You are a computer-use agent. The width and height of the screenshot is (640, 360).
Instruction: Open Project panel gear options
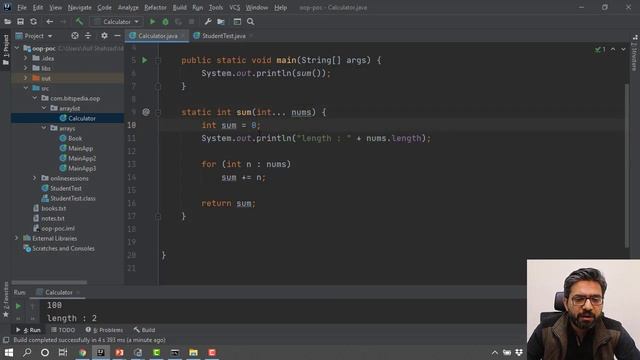pyautogui.click(x=104, y=36)
